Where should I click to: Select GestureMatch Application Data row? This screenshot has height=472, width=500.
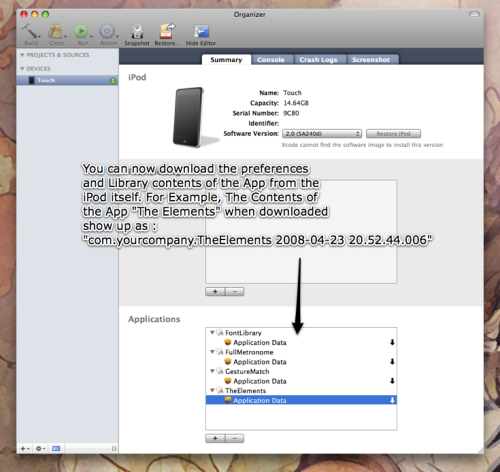[301, 381]
